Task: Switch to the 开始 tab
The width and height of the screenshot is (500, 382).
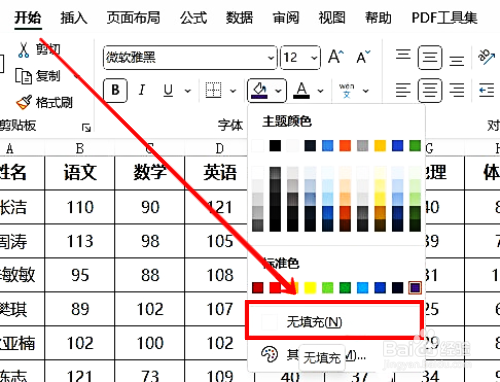Action: pos(28,18)
